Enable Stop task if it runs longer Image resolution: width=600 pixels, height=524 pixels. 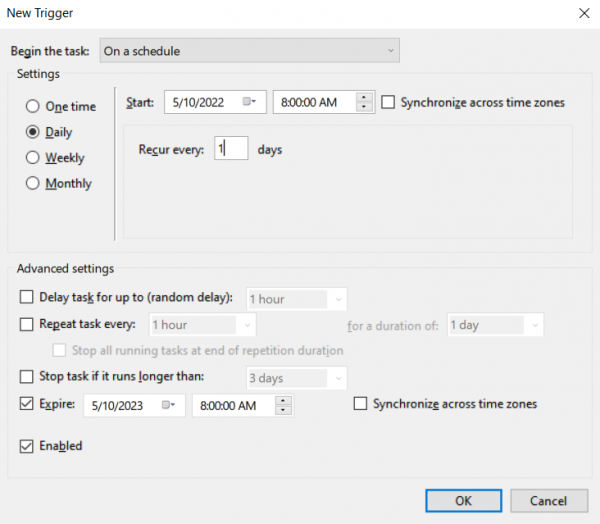(26, 377)
